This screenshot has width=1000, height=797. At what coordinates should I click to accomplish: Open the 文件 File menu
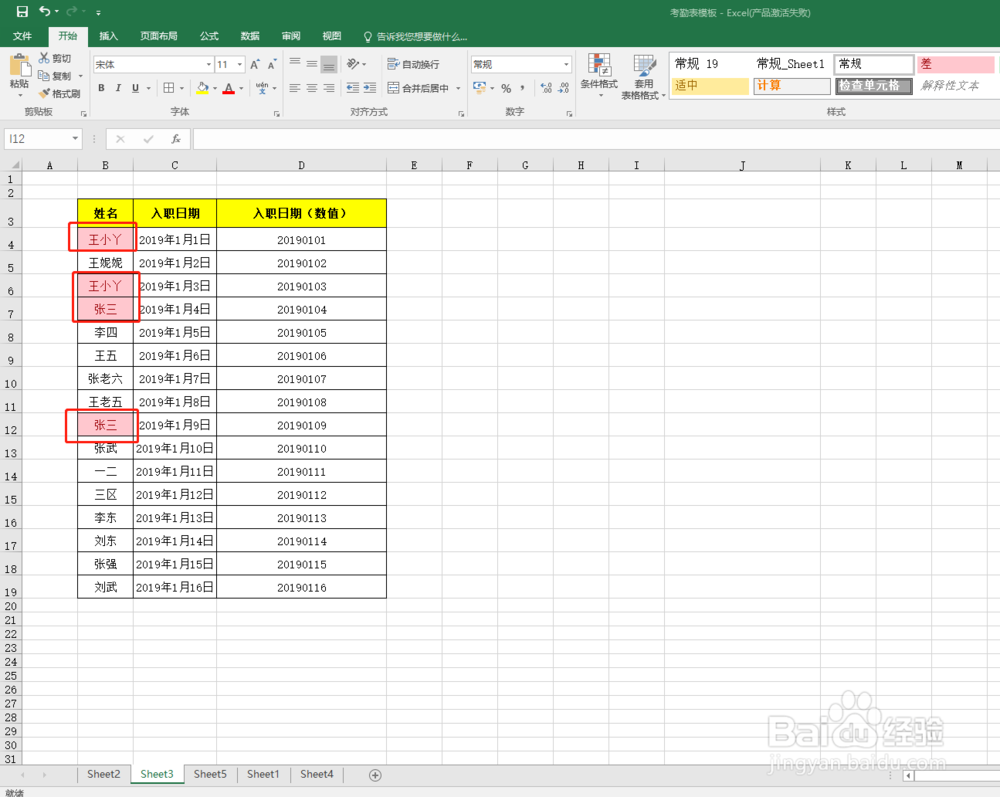click(x=22, y=36)
